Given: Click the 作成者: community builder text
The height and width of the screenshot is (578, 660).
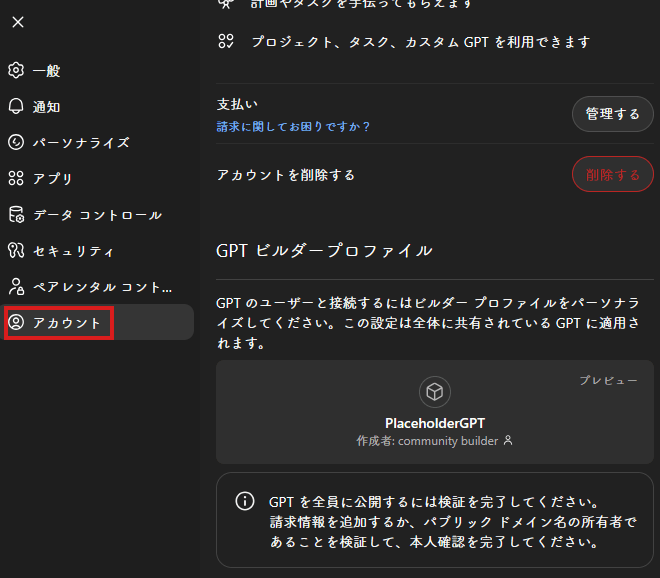Looking at the screenshot, I should click(x=427, y=441).
